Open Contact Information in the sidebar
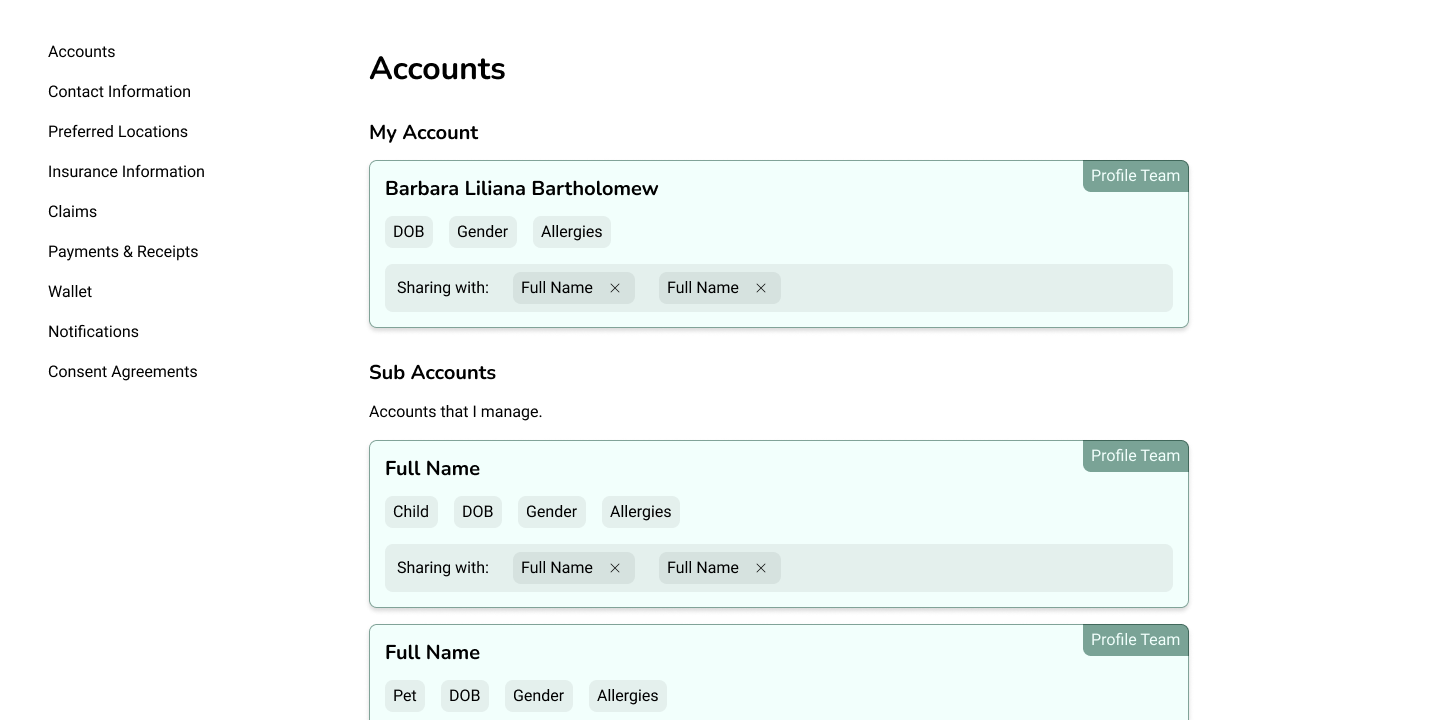The height and width of the screenshot is (720, 1440). coord(119,92)
